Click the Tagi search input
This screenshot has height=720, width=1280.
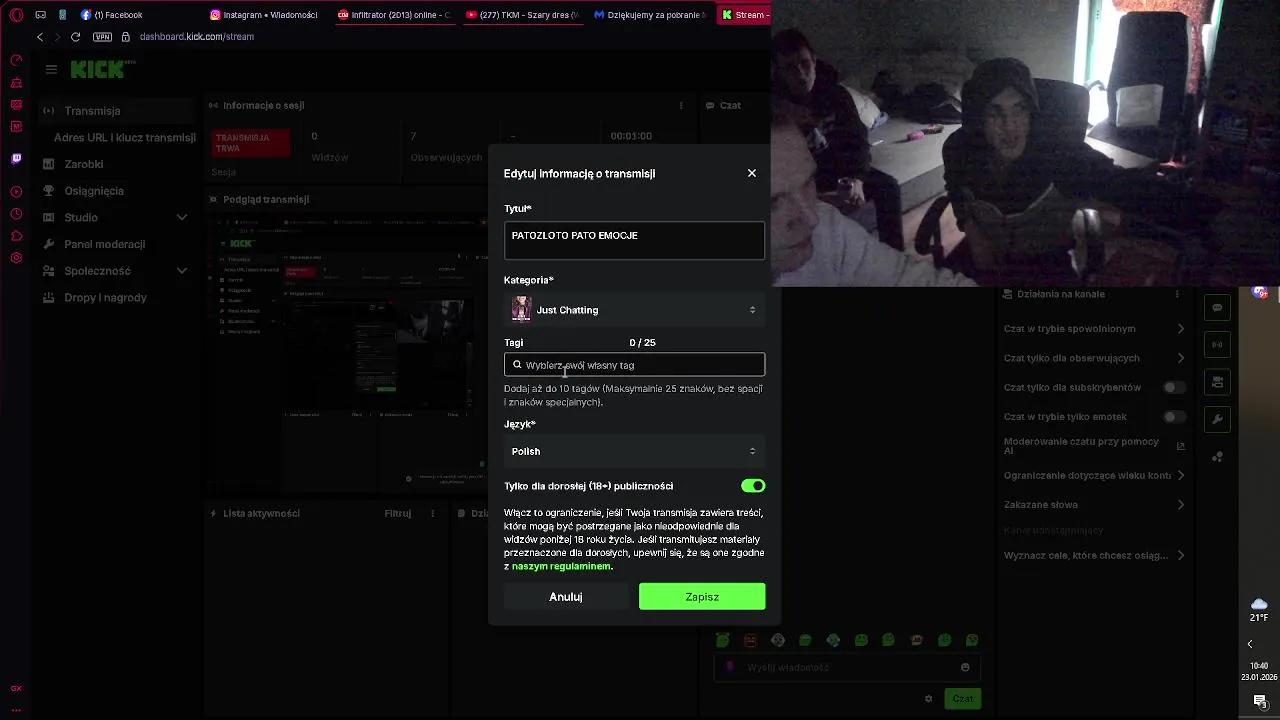634,365
